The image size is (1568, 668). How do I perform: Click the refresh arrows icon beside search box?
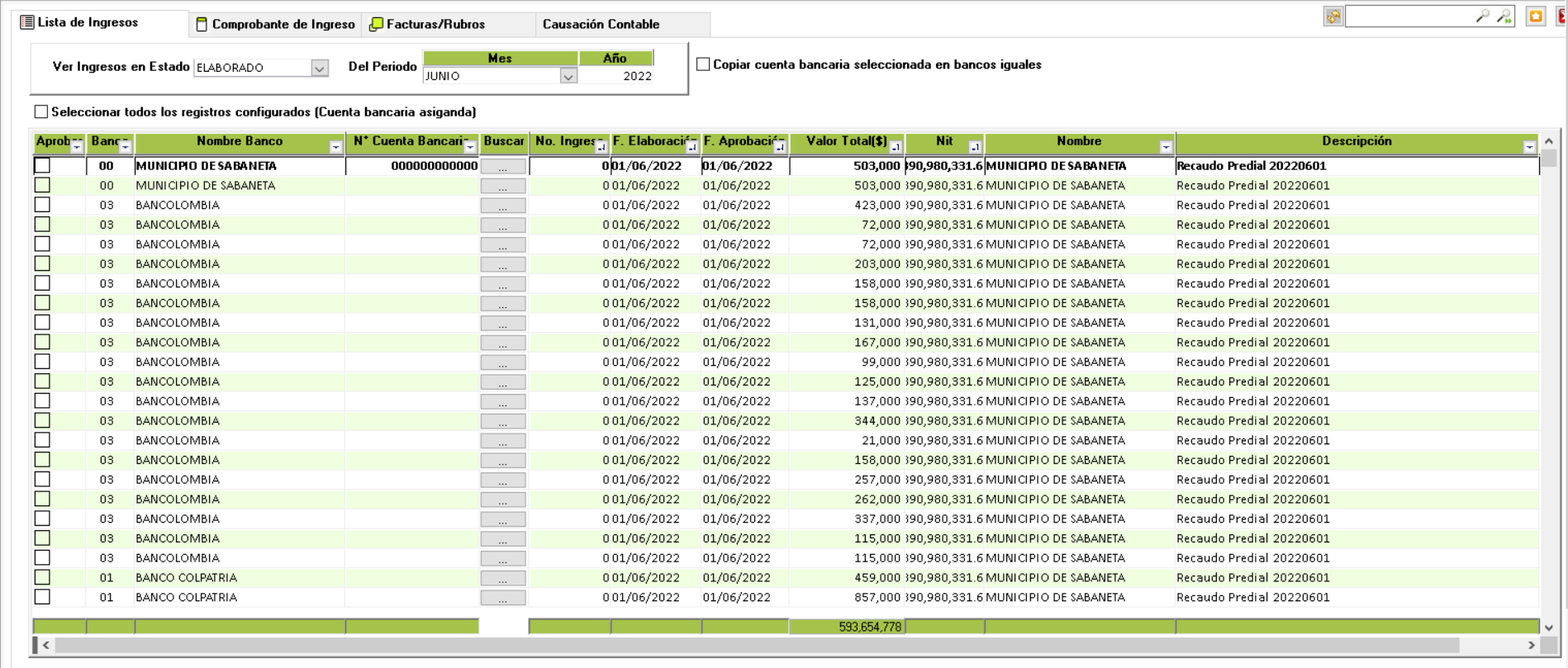click(x=1333, y=17)
